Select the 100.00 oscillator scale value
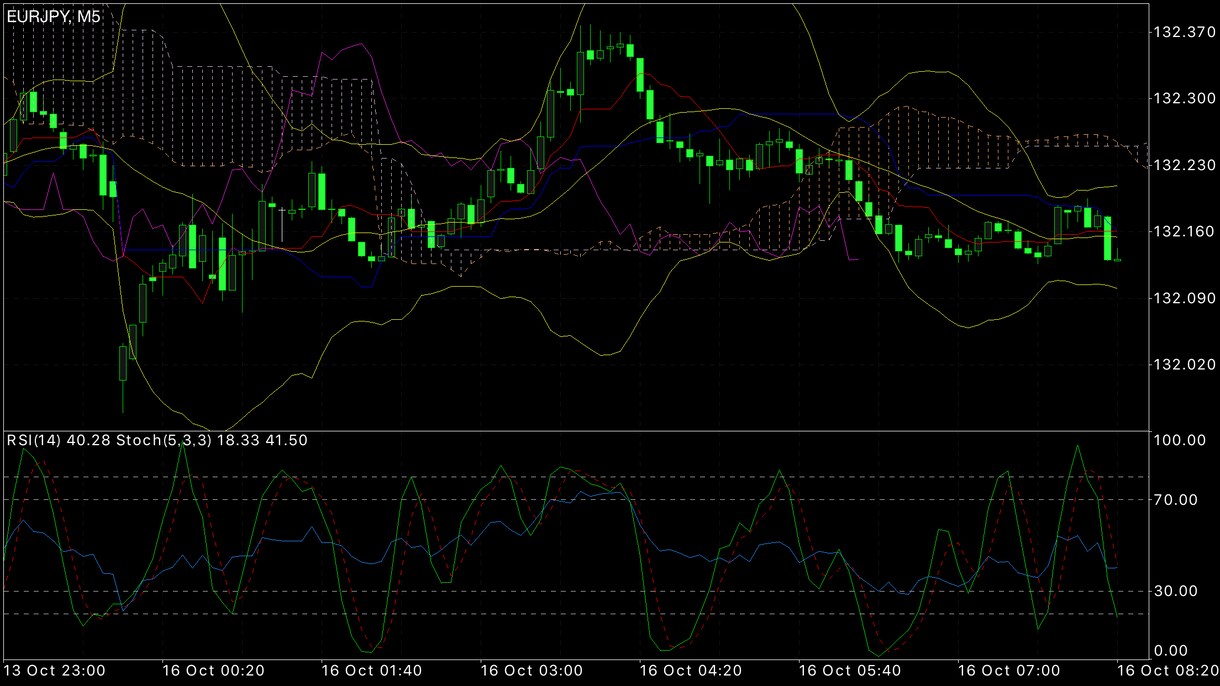 click(x=1178, y=441)
